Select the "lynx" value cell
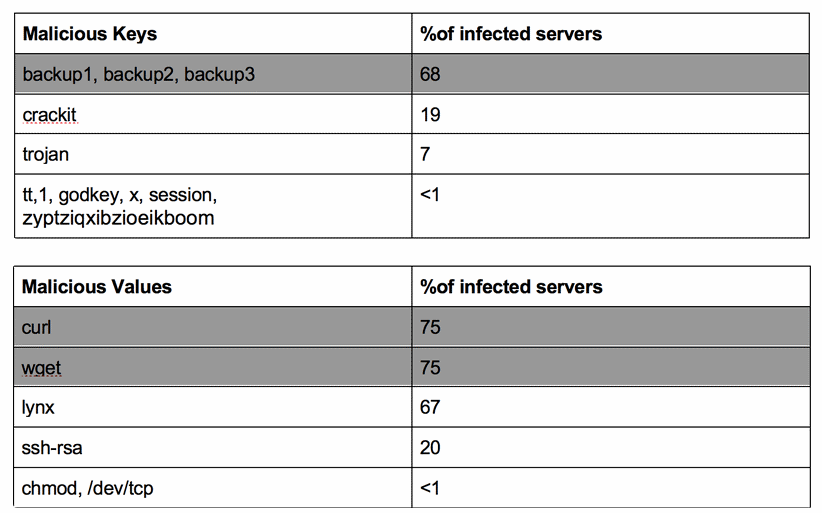This screenshot has width=822, height=513. (38, 408)
